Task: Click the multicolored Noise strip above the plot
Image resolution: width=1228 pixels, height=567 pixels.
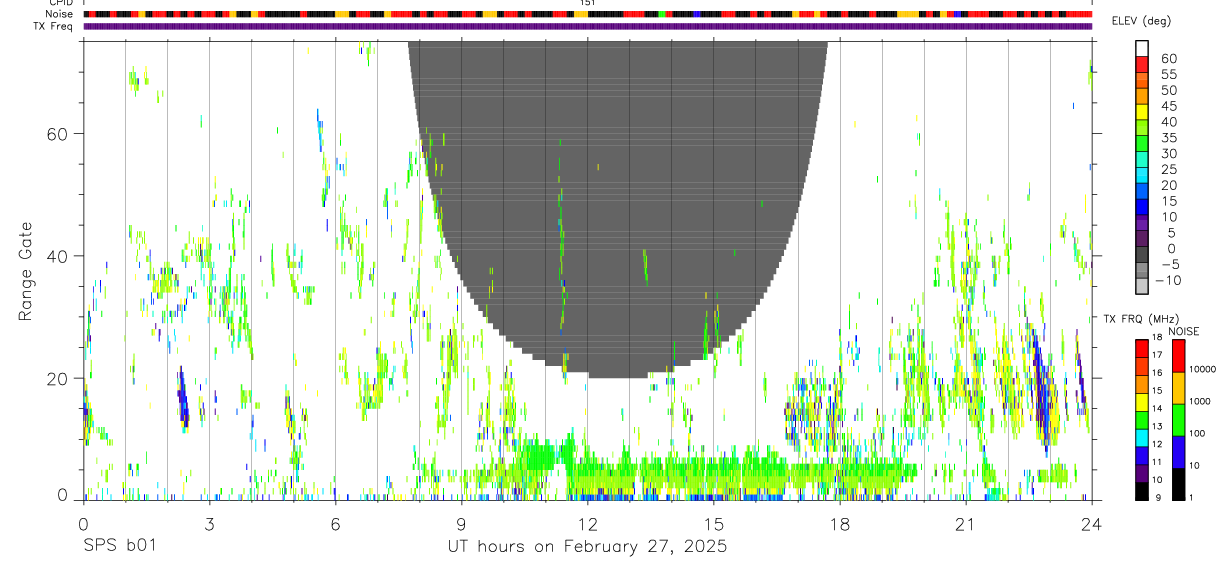Action: 587,15
